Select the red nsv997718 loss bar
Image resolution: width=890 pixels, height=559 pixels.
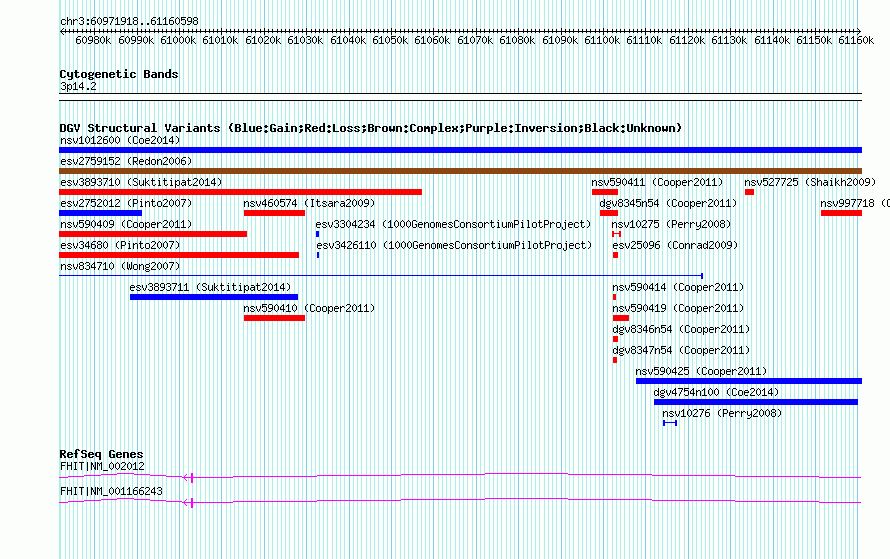(x=841, y=213)
